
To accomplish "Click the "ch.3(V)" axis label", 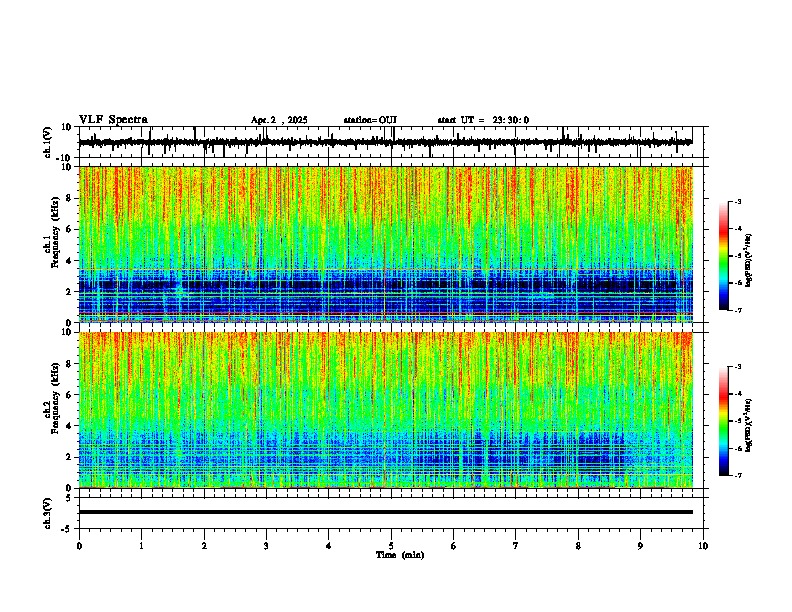I will coord(48,513).
